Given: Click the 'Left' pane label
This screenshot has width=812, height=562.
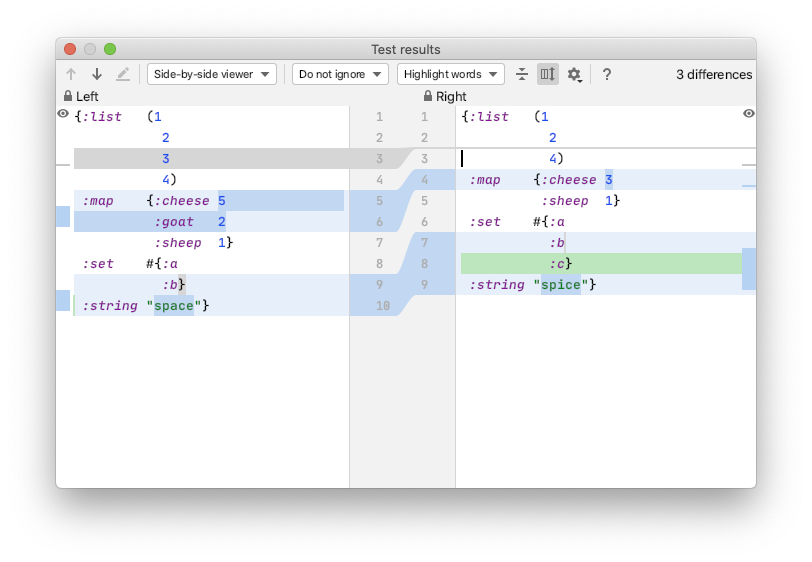Looking at the screenshot, I should [x=87, y=96].
